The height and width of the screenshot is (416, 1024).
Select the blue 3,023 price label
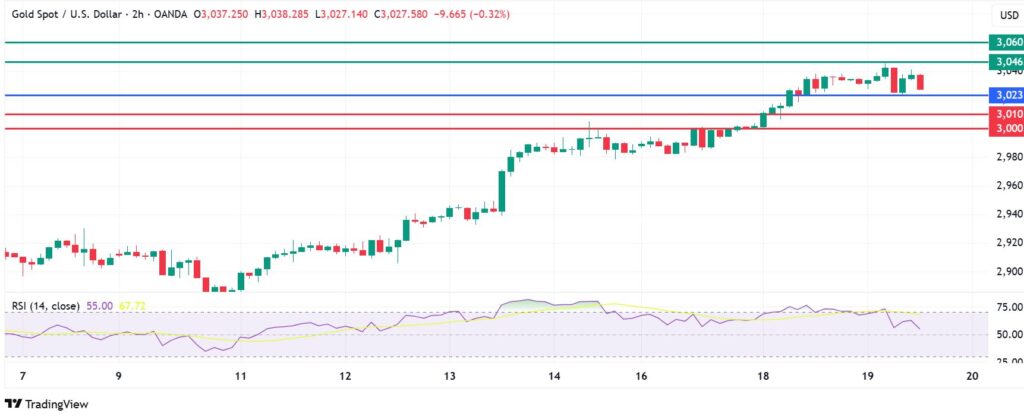coord(1006,95)
